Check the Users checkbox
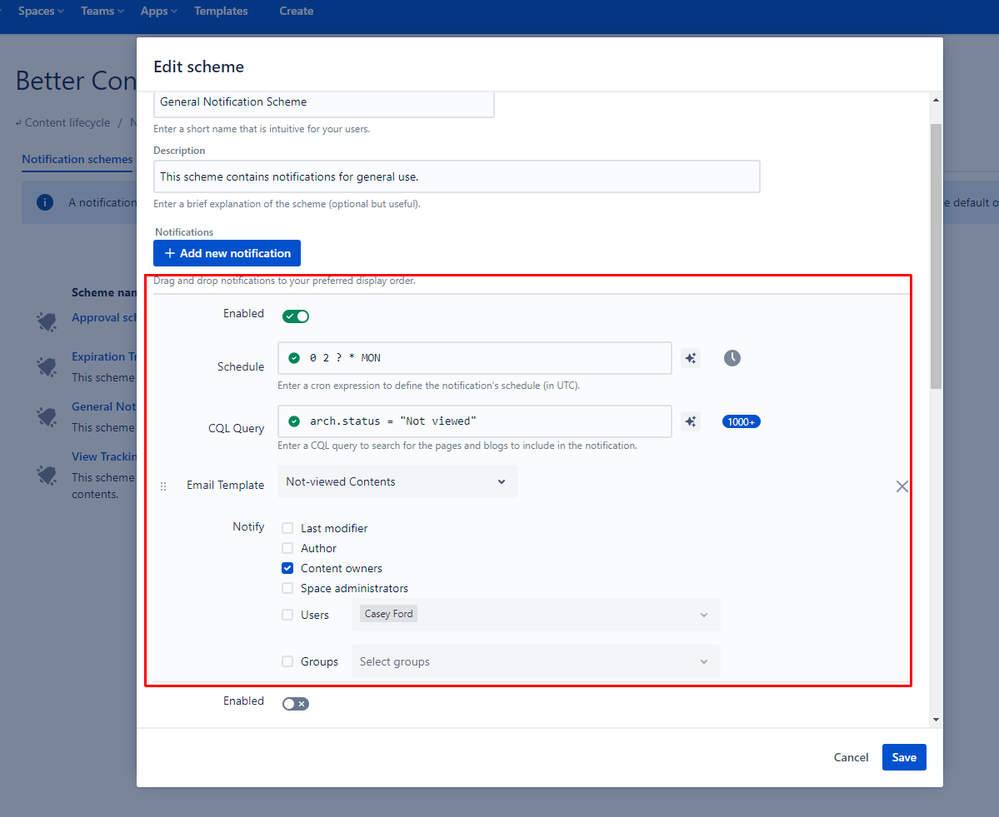Viewport: 999px width, 817px height. [x=288, y=615]
